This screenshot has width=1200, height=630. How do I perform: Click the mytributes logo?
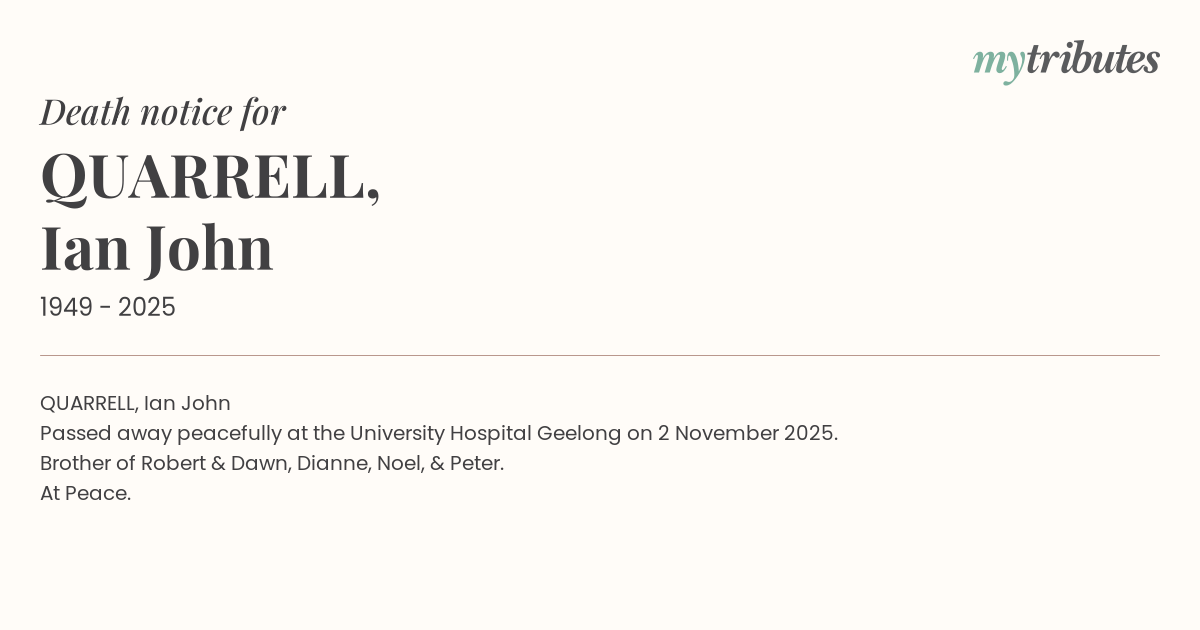[1066, 60]
